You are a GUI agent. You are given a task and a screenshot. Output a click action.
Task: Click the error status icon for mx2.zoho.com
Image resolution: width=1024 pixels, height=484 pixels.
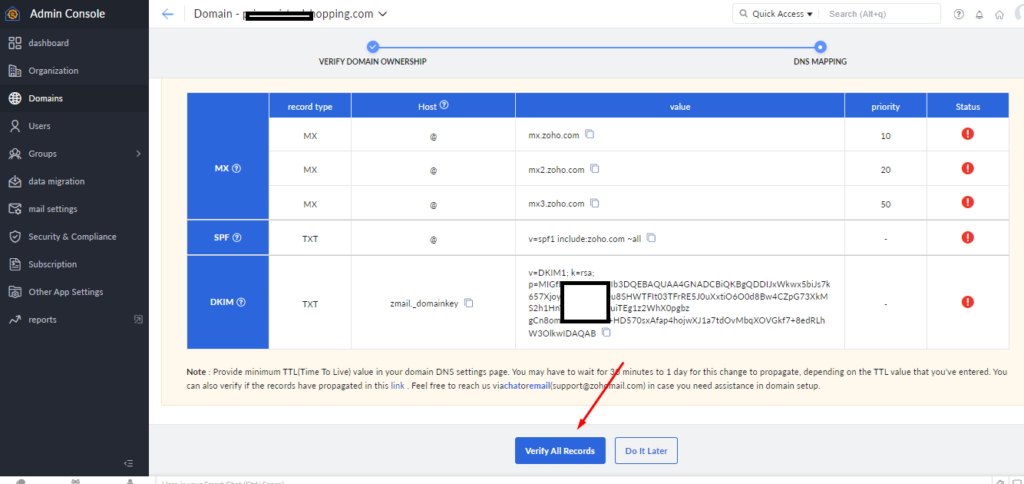(968, 169)
